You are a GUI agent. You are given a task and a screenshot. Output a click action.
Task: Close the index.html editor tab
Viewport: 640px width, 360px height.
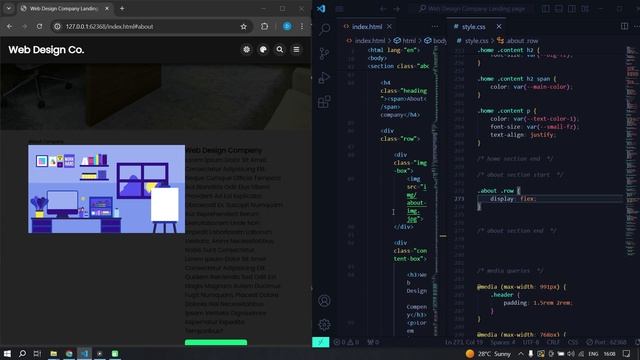(x=389, y=27)
